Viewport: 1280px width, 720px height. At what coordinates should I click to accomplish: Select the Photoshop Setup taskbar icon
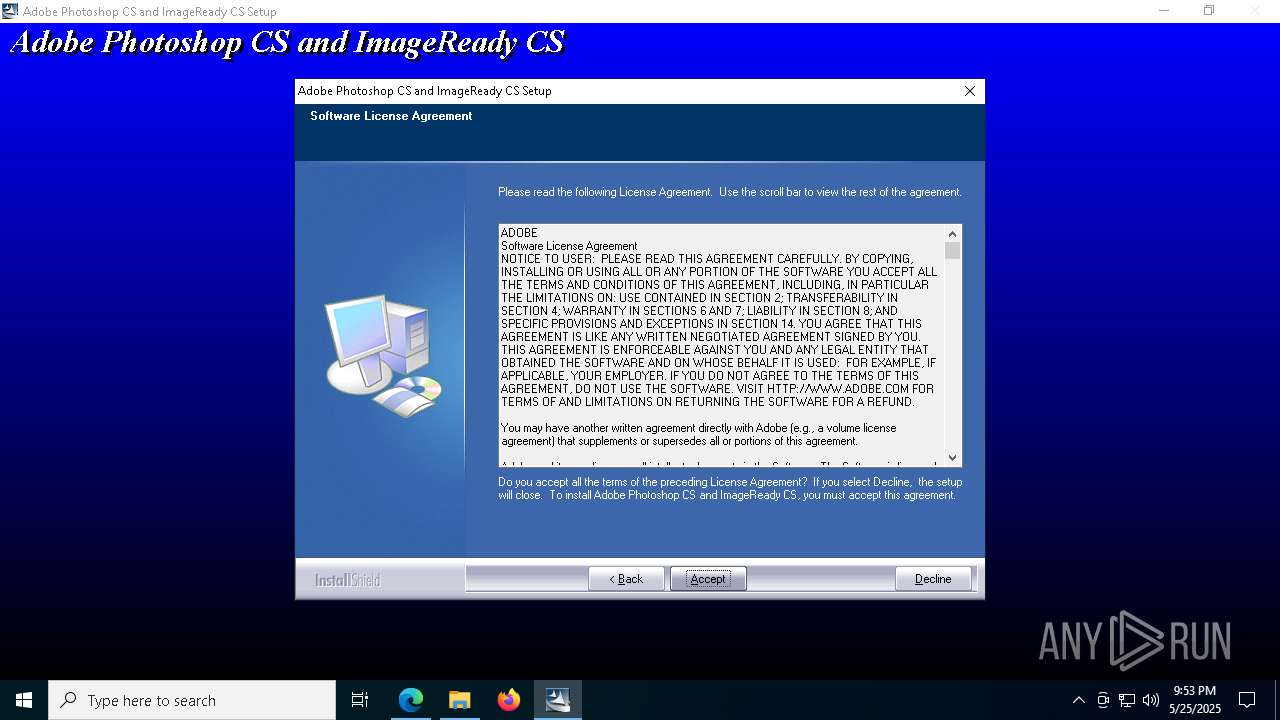(558, 700)
